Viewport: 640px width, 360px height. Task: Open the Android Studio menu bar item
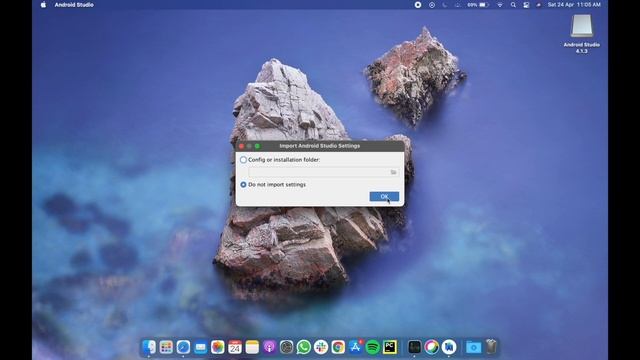tap(74, 5)
